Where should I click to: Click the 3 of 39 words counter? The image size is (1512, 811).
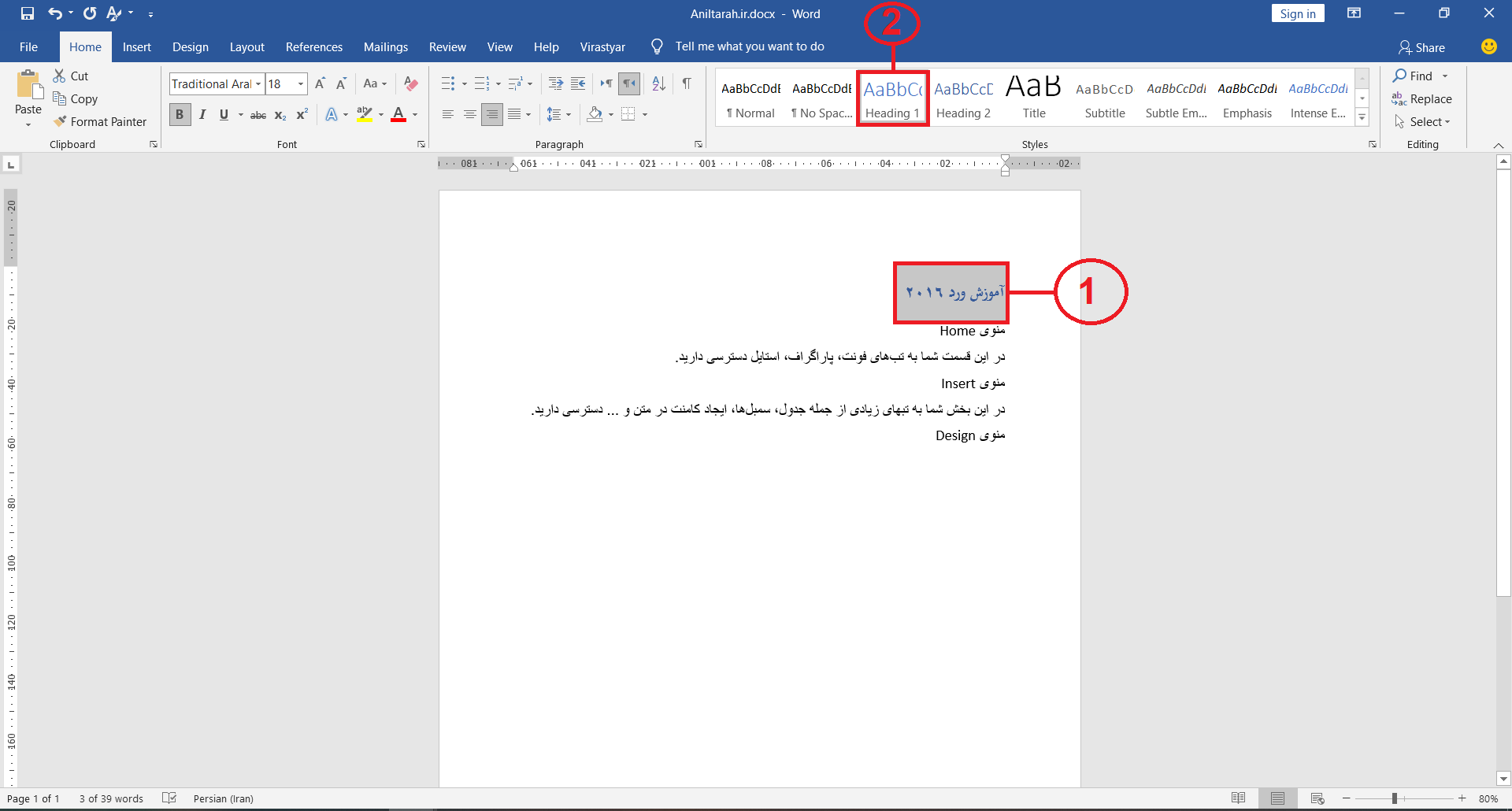pos(111,798)
